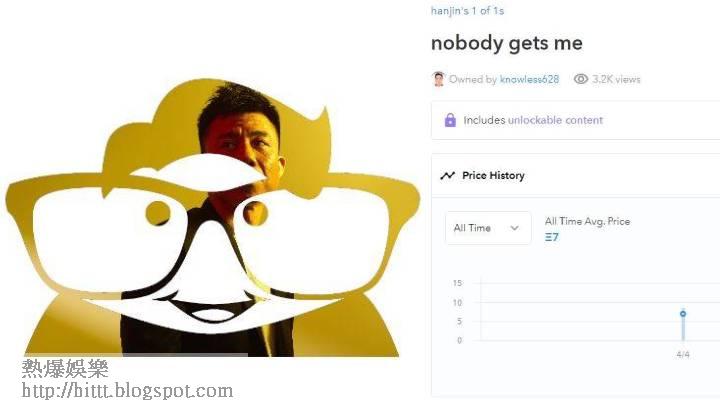Screen dimensions: 720x405
Task: Click the eye icon beside 3.2K views
Action: (580, 79)
